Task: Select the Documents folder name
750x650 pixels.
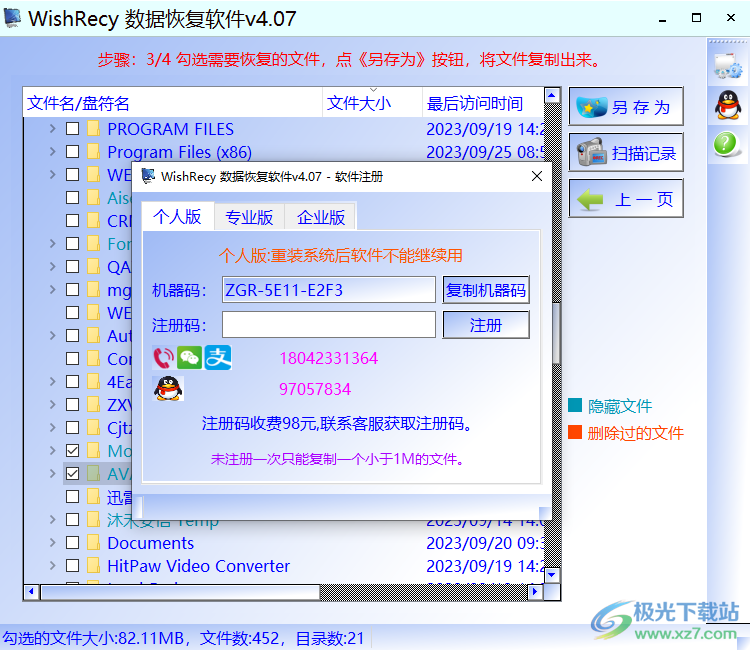Action: click(x=151, y=543)
